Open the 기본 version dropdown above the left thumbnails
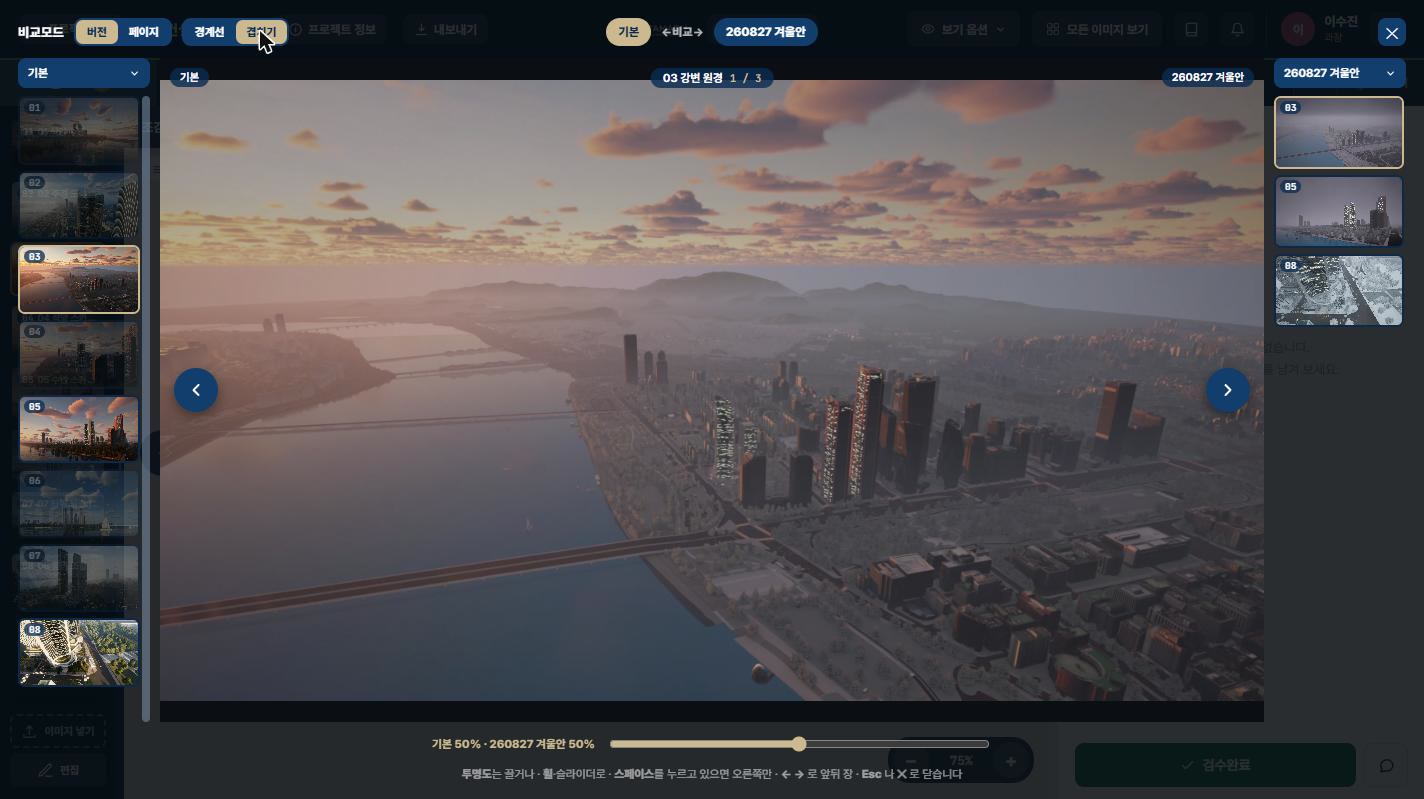Viewport: 1424px width, 799px height. [84, 73]
